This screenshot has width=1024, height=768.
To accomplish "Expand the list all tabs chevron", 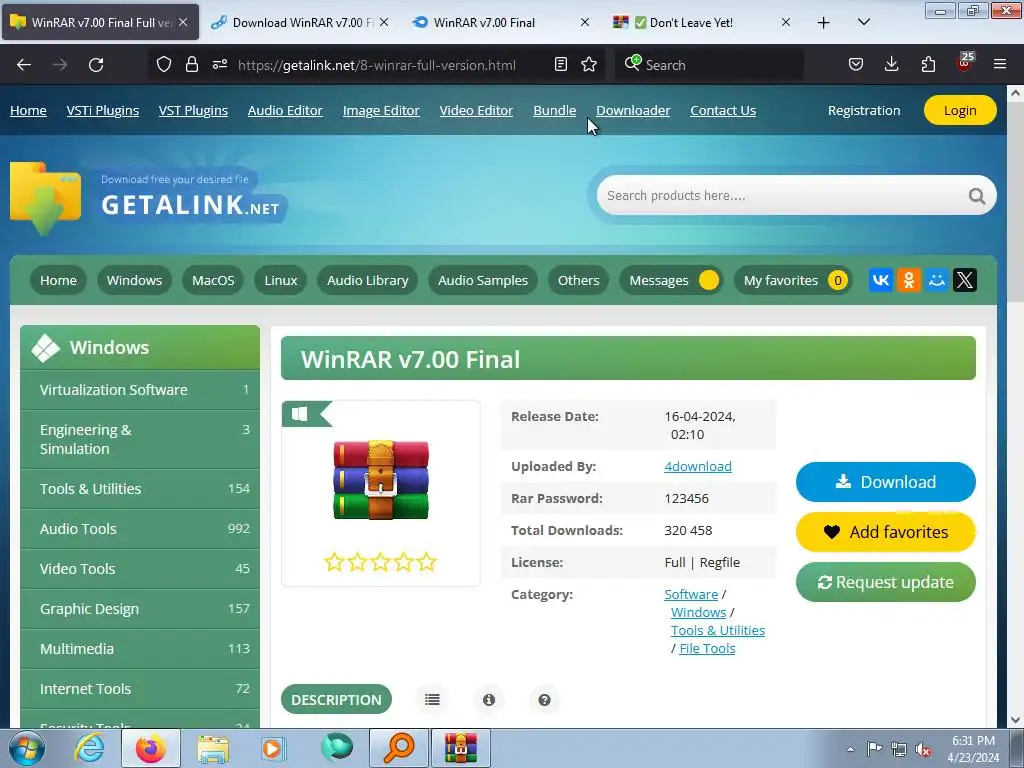I will pos(863,23).
